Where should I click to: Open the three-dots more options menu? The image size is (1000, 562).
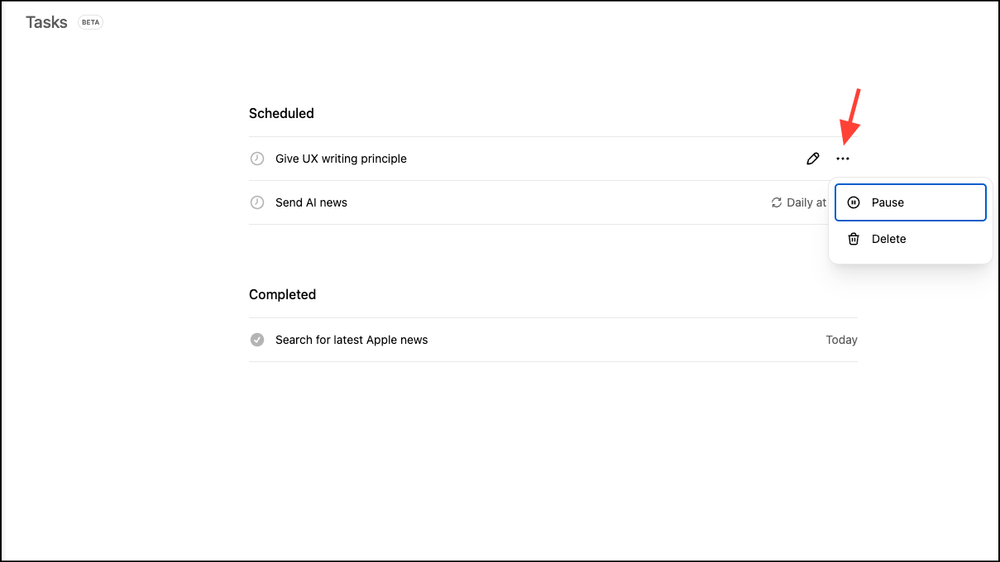point(843,158)
